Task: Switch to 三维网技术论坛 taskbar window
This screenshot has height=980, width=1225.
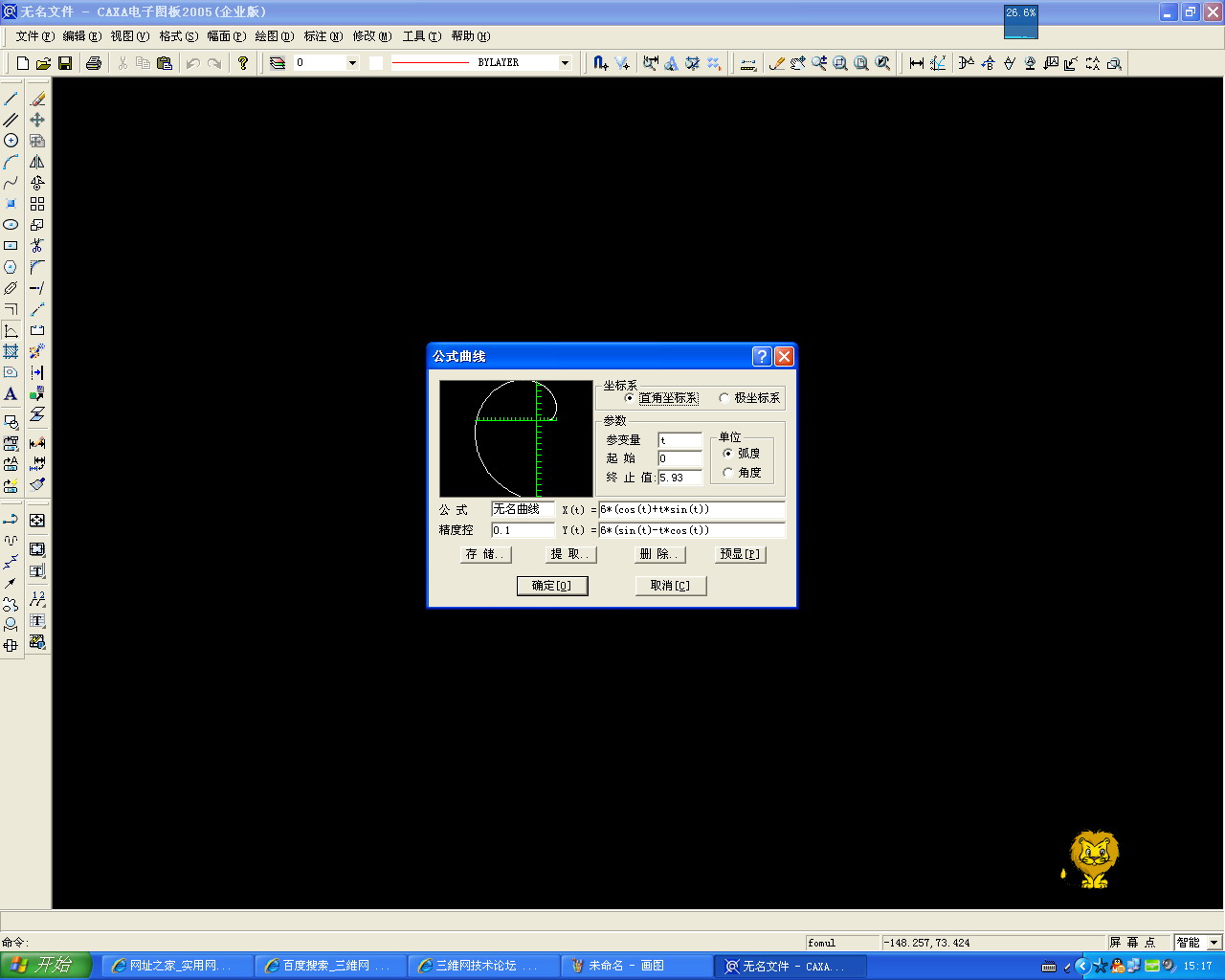Action: pyautogui.click(x=483, y=967)
